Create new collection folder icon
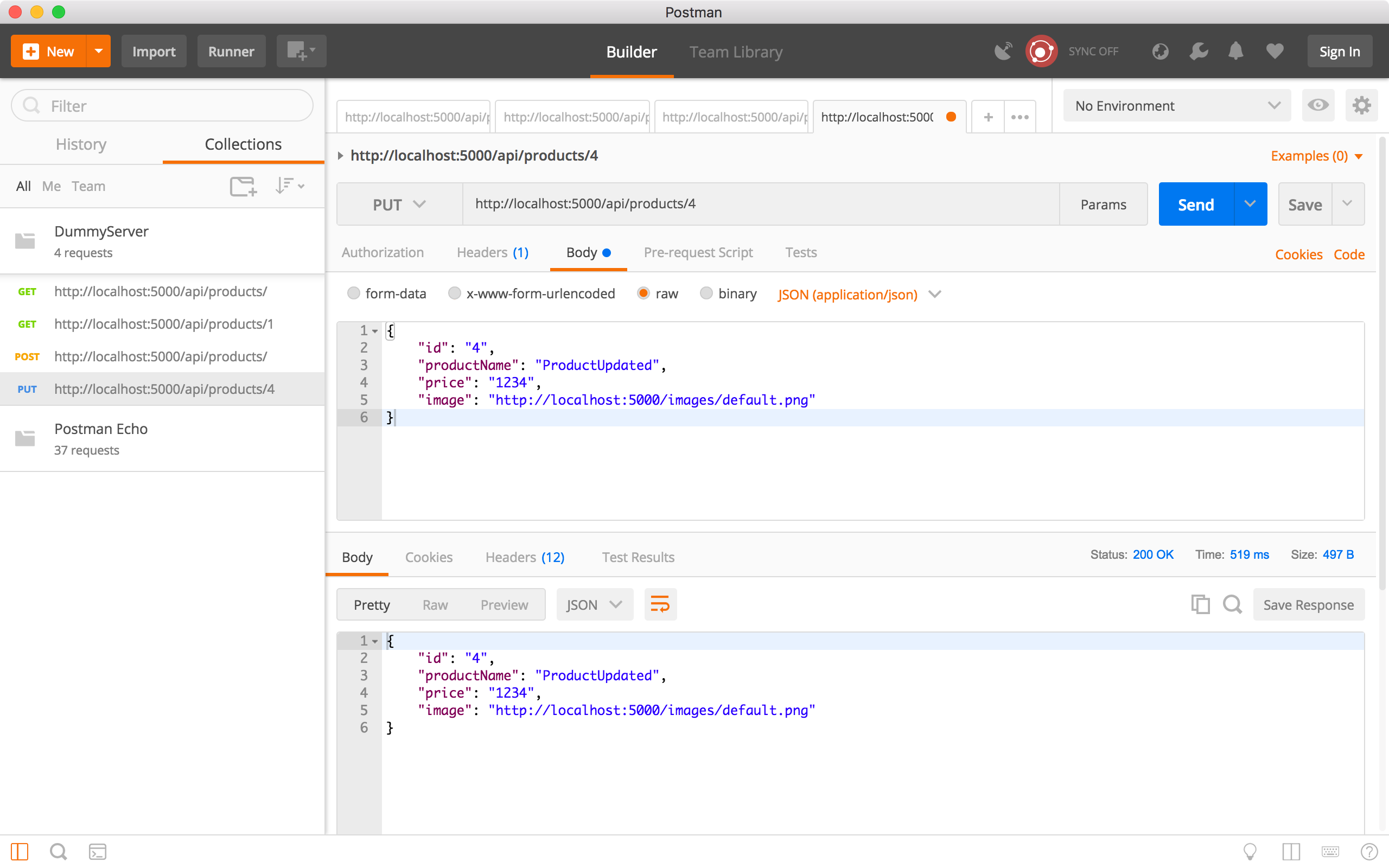 tap(243, 186)
